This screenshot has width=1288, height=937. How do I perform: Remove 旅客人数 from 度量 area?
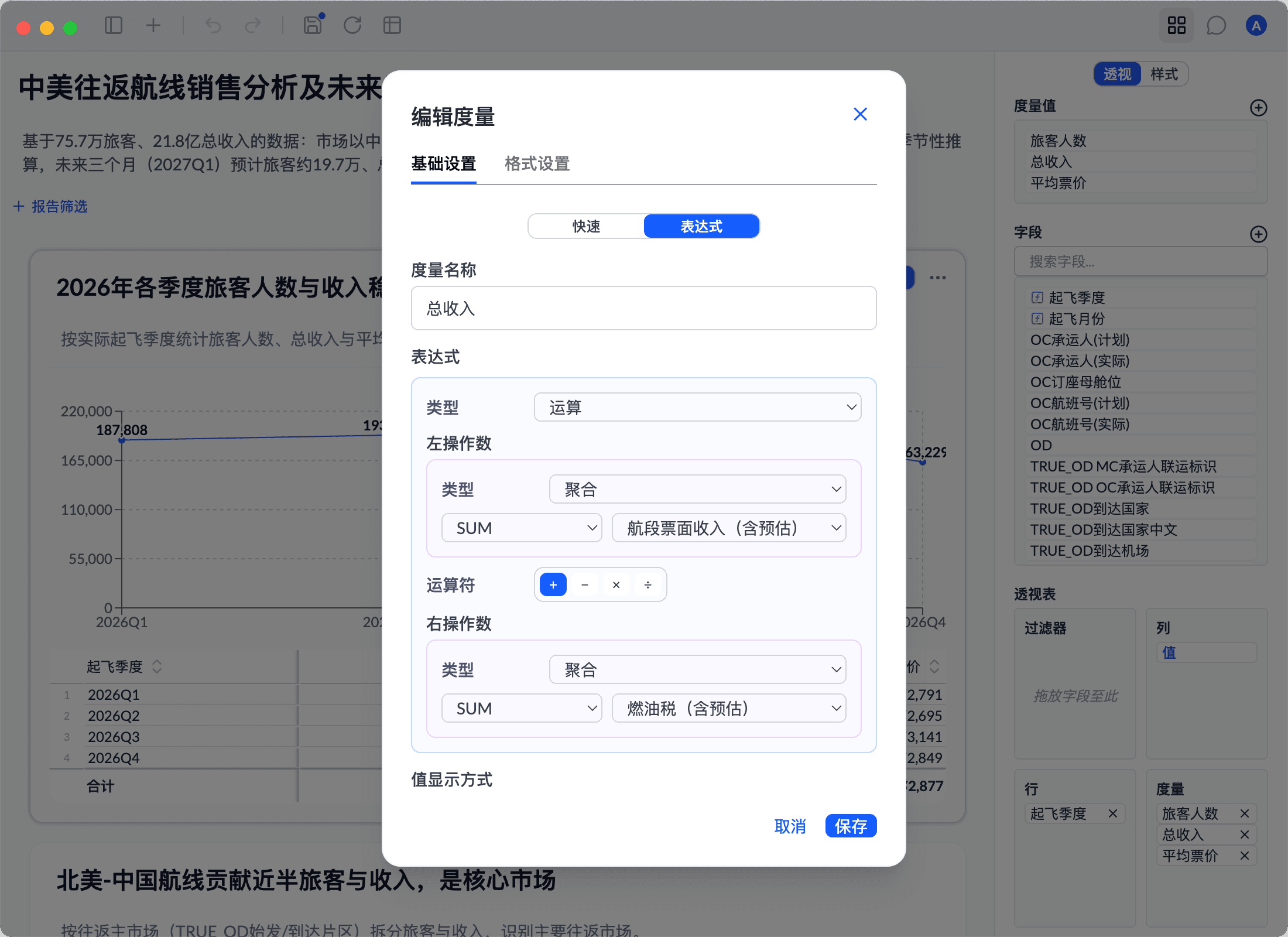tap(1245, 813)
